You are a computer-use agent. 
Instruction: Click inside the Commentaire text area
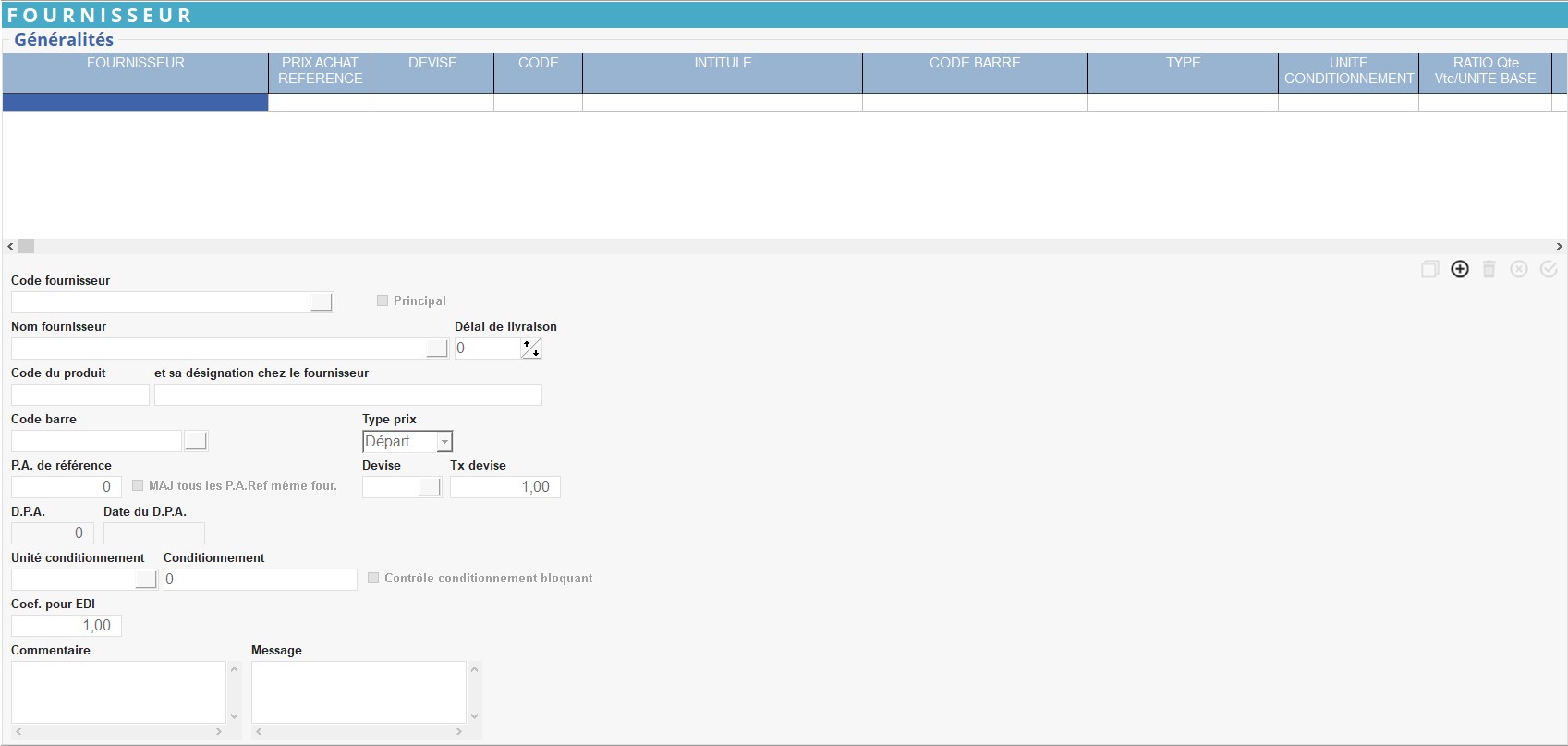coord(118,691)
